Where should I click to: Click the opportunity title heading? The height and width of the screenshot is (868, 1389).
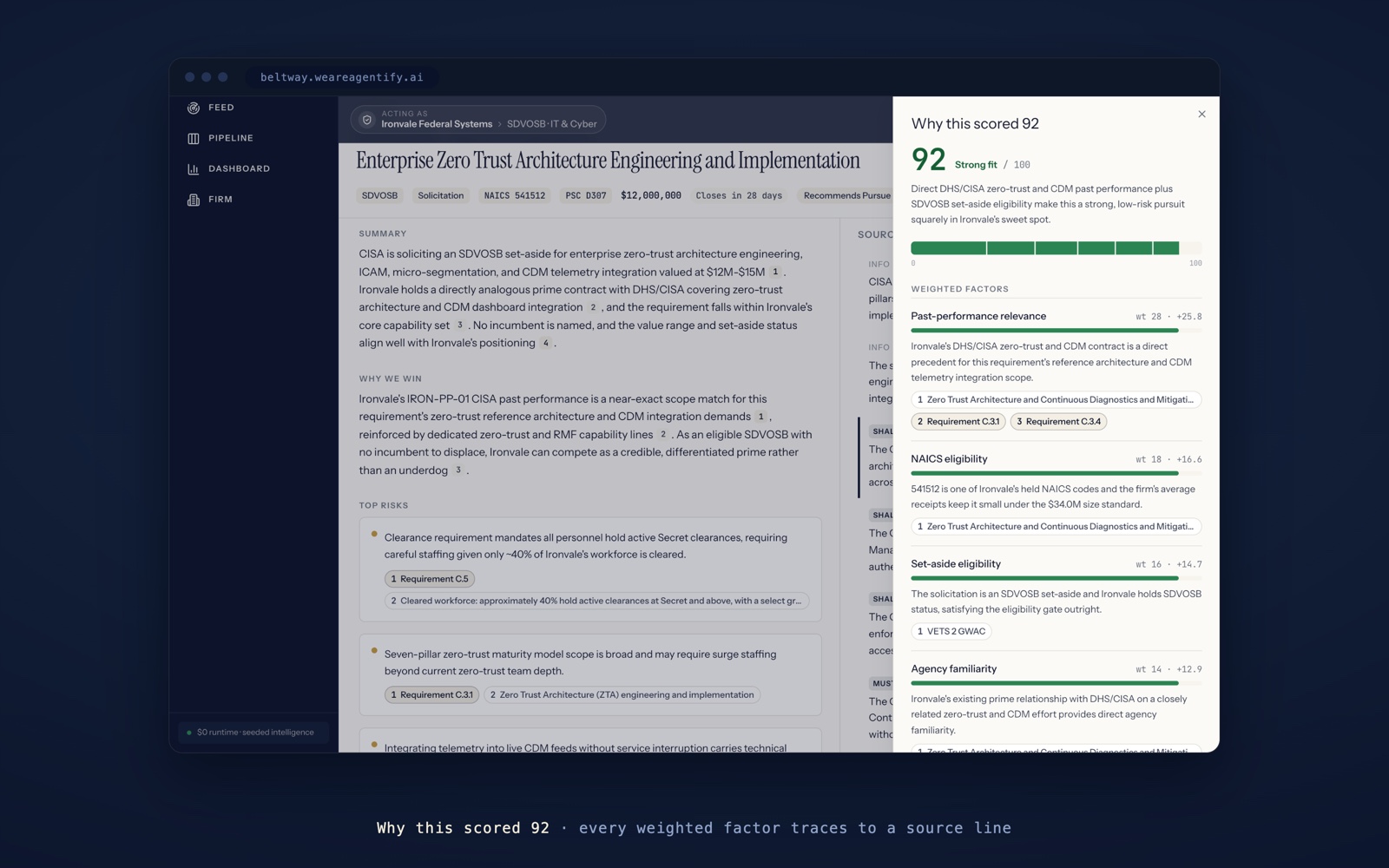click(608, 161)
